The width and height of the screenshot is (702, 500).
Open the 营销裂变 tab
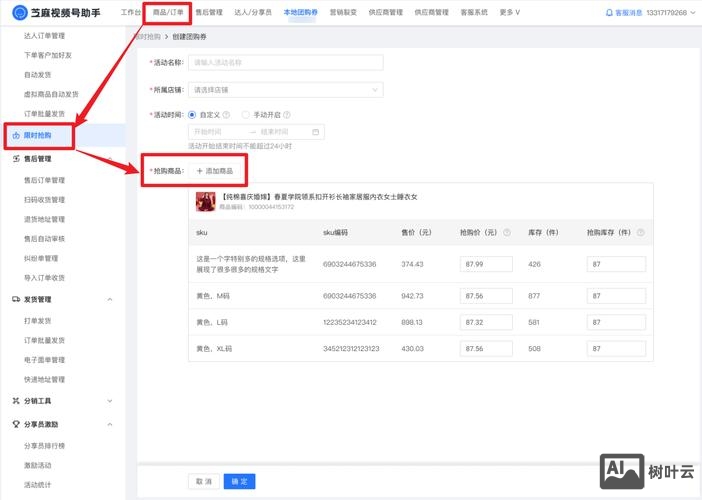point(343,13)
